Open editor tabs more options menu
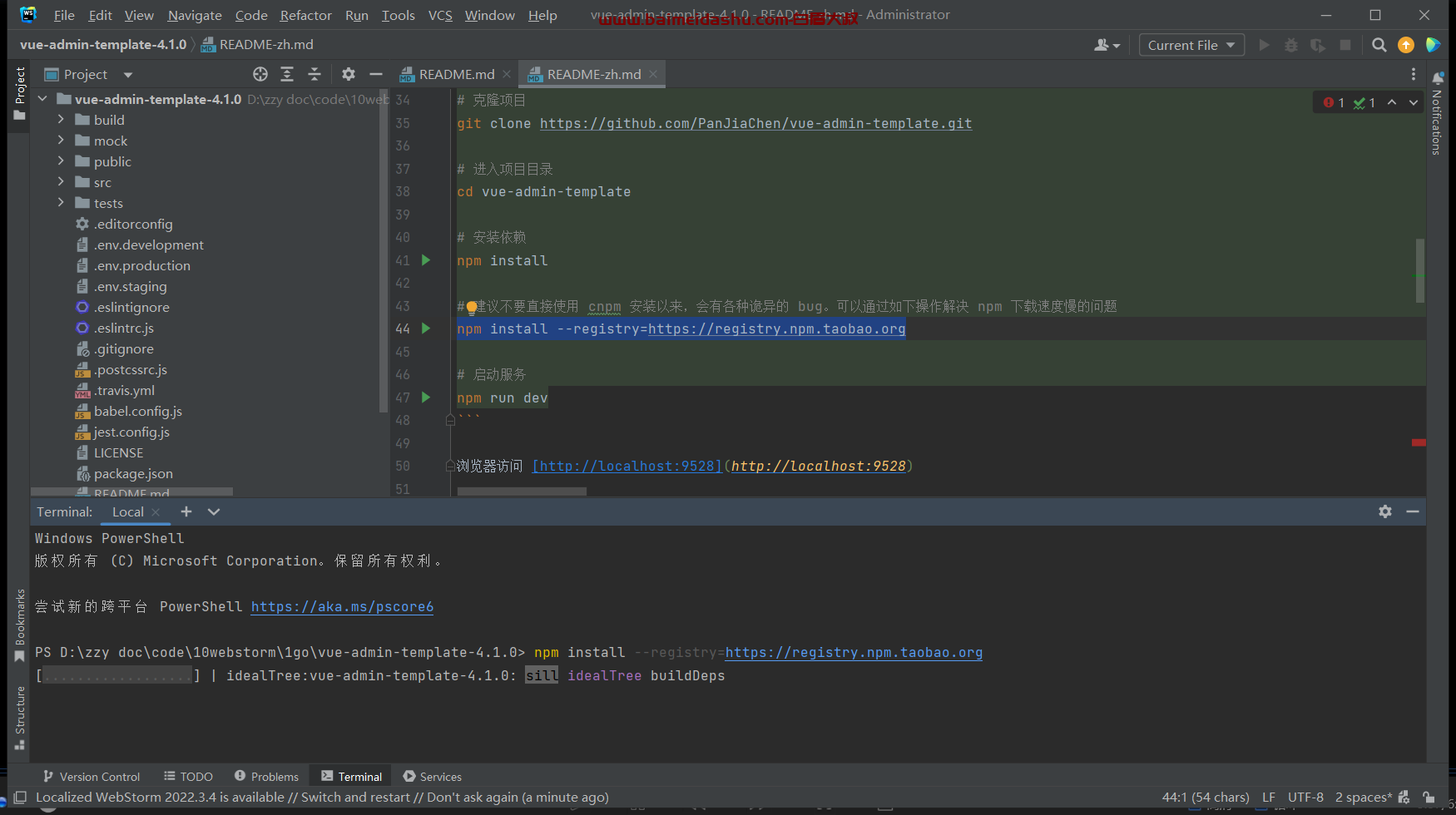Viewport: 1456px width, 815px height. click(x=1414, y=74)
